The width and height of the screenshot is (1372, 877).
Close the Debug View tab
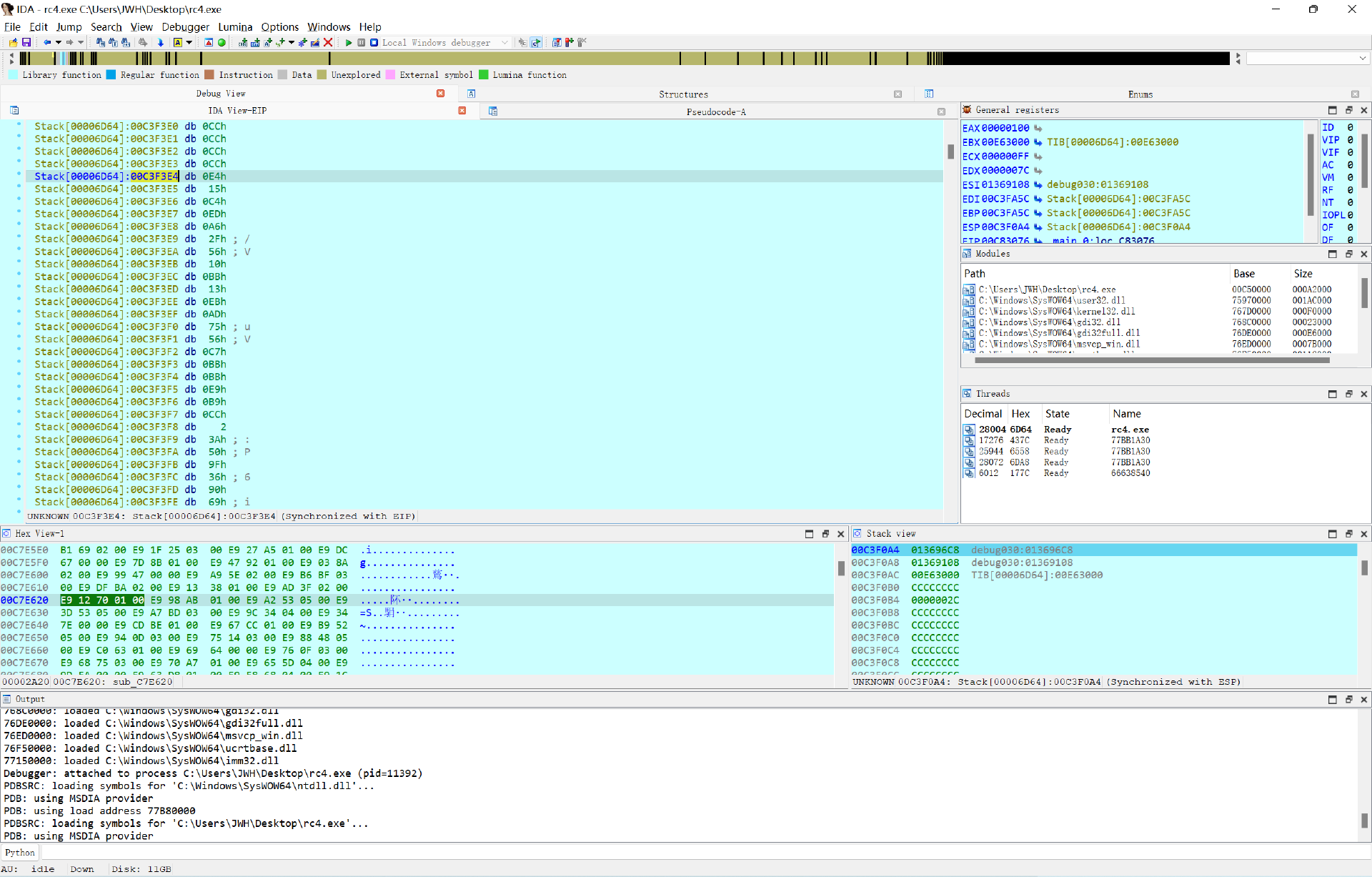(441, 94)
